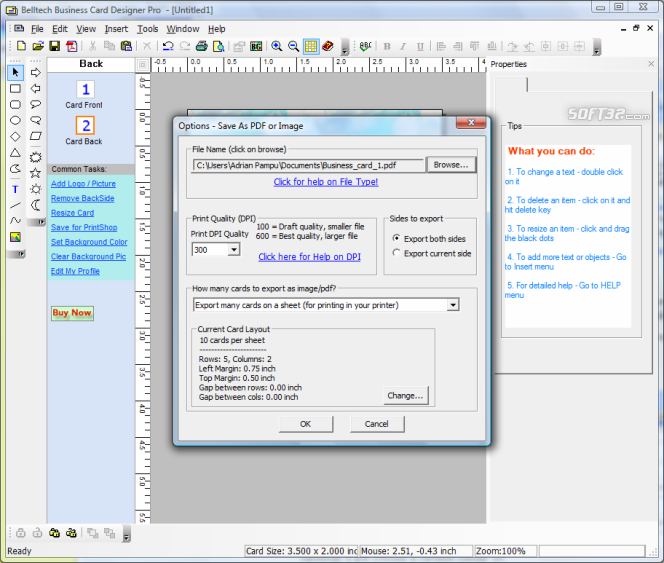Image resolution: width=664 pixels, height=563 pixels.
Task: Open 'Click for help on File Type' link
Action: [326, 182]
